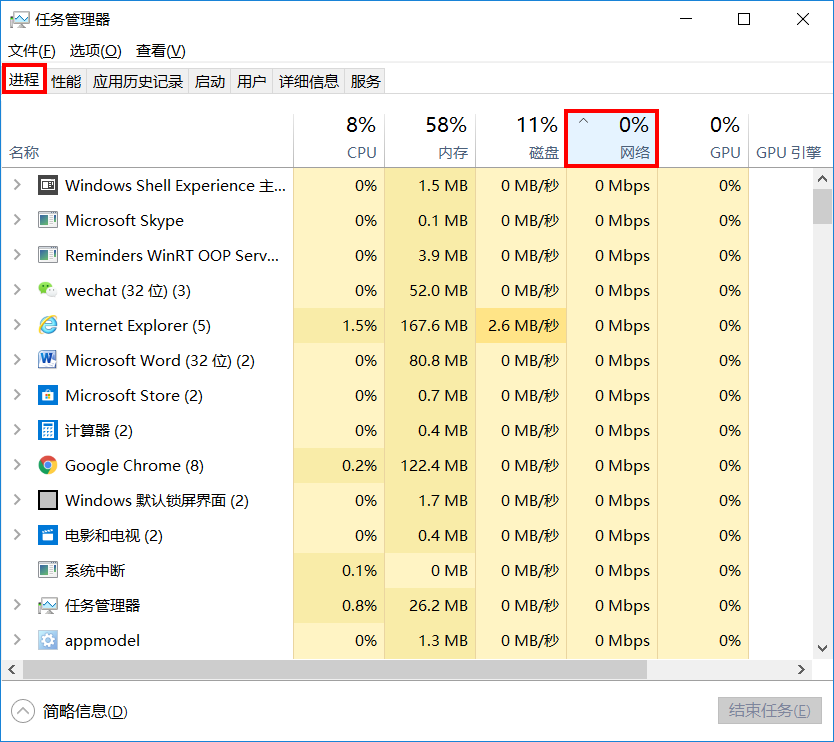The image size is (834, 742).
Task: Sort processes by 内存 column header
Action: (x=430, y=139)
